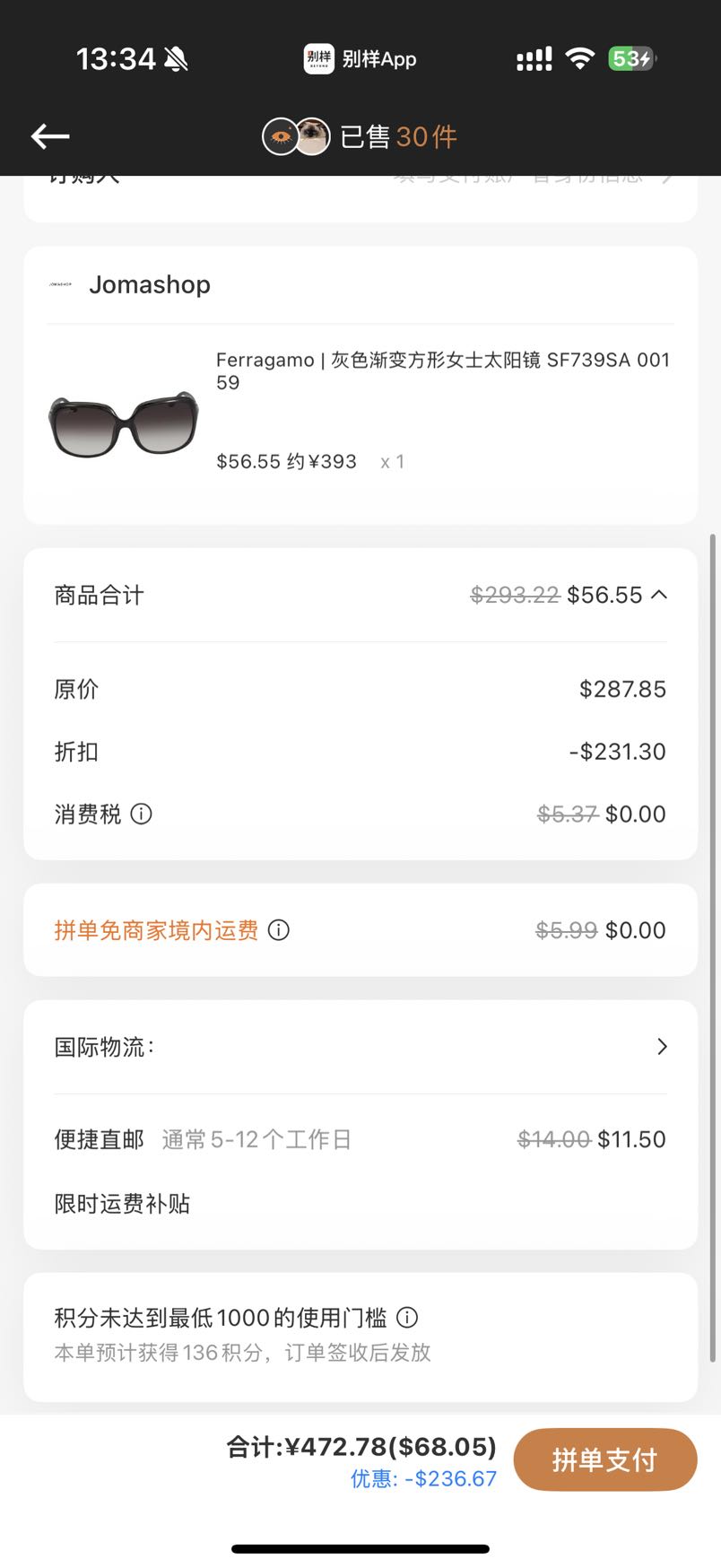Tap the 别样App icon in status bar
The image size is (721, 1568).
click(x=318, y=59)
